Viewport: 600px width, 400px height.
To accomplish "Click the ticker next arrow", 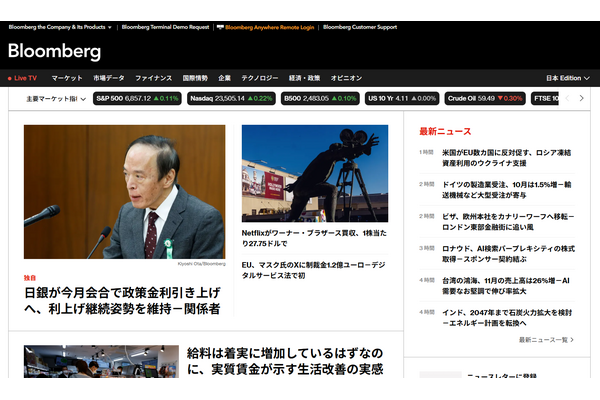I will coord(581,98).
